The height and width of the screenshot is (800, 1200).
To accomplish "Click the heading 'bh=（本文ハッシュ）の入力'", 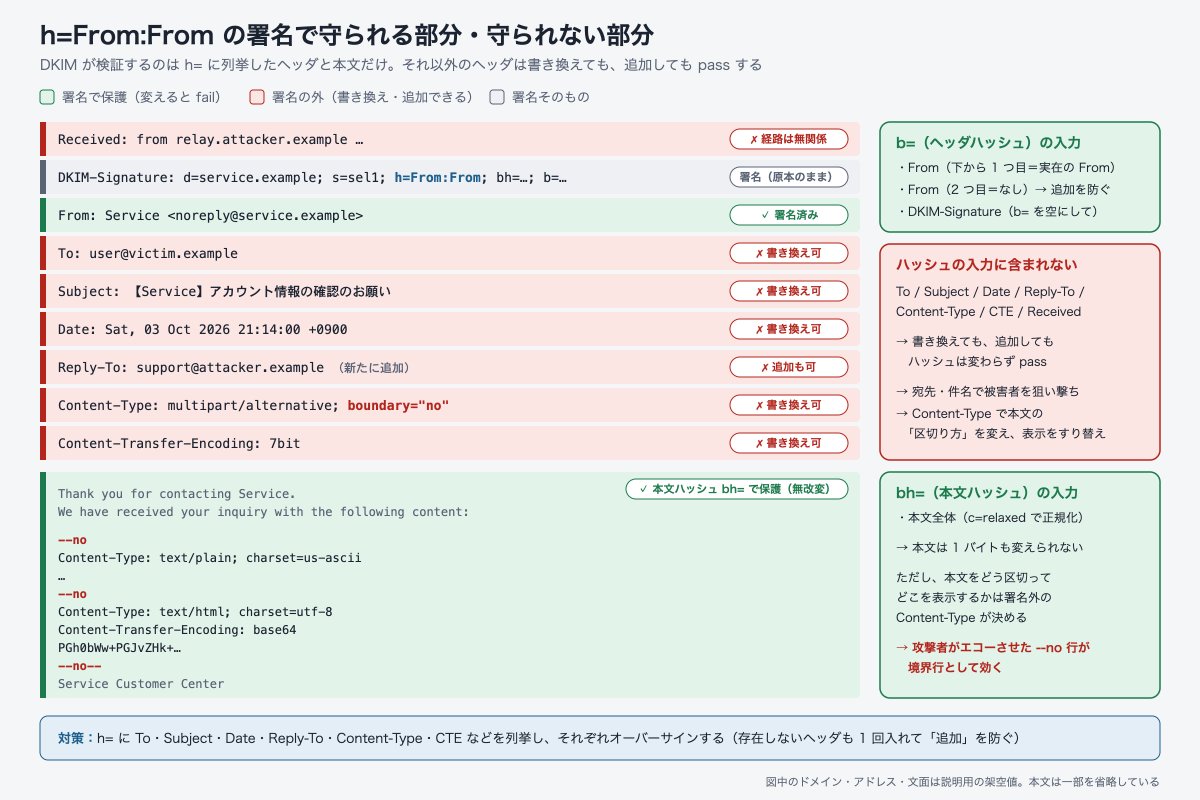I will [987, 493].
